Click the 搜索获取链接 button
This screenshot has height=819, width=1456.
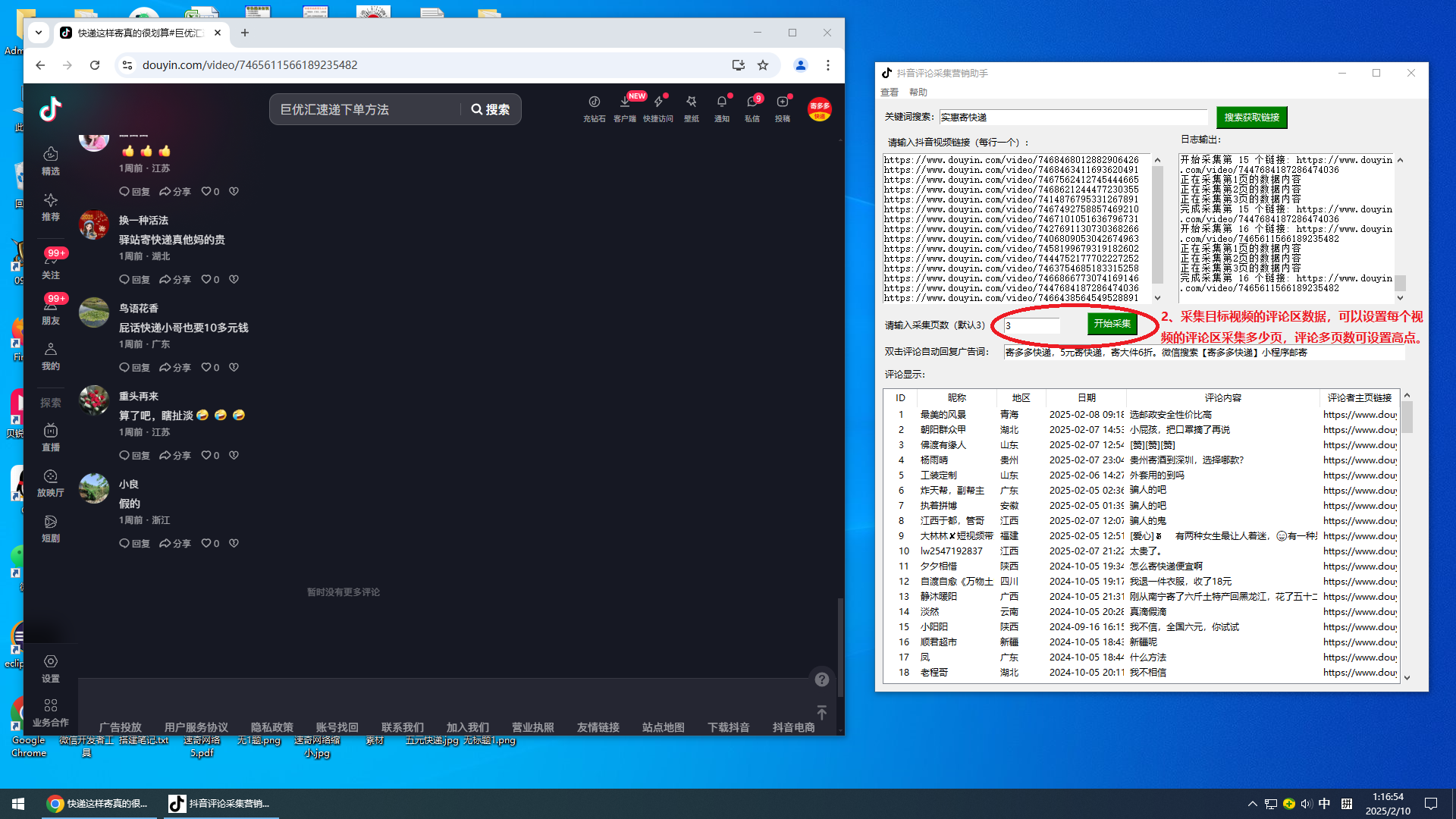[1251, 118]
